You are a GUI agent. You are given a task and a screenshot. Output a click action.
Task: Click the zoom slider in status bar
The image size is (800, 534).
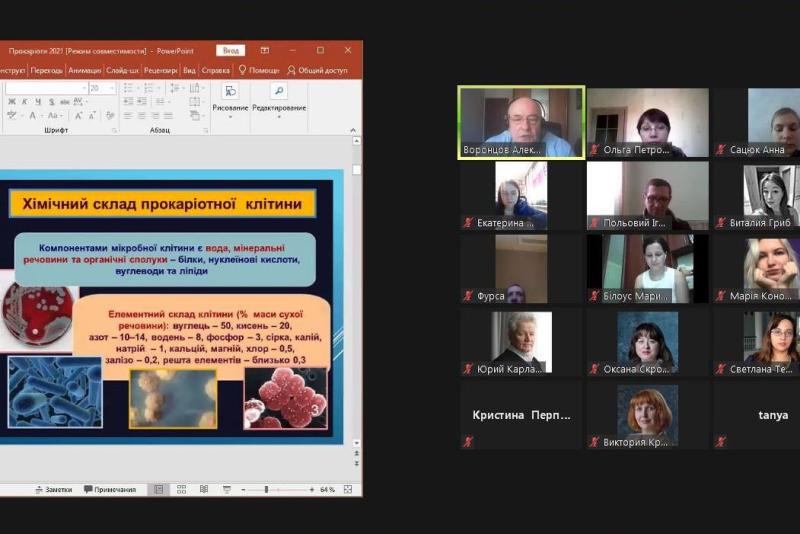(267, 489)
